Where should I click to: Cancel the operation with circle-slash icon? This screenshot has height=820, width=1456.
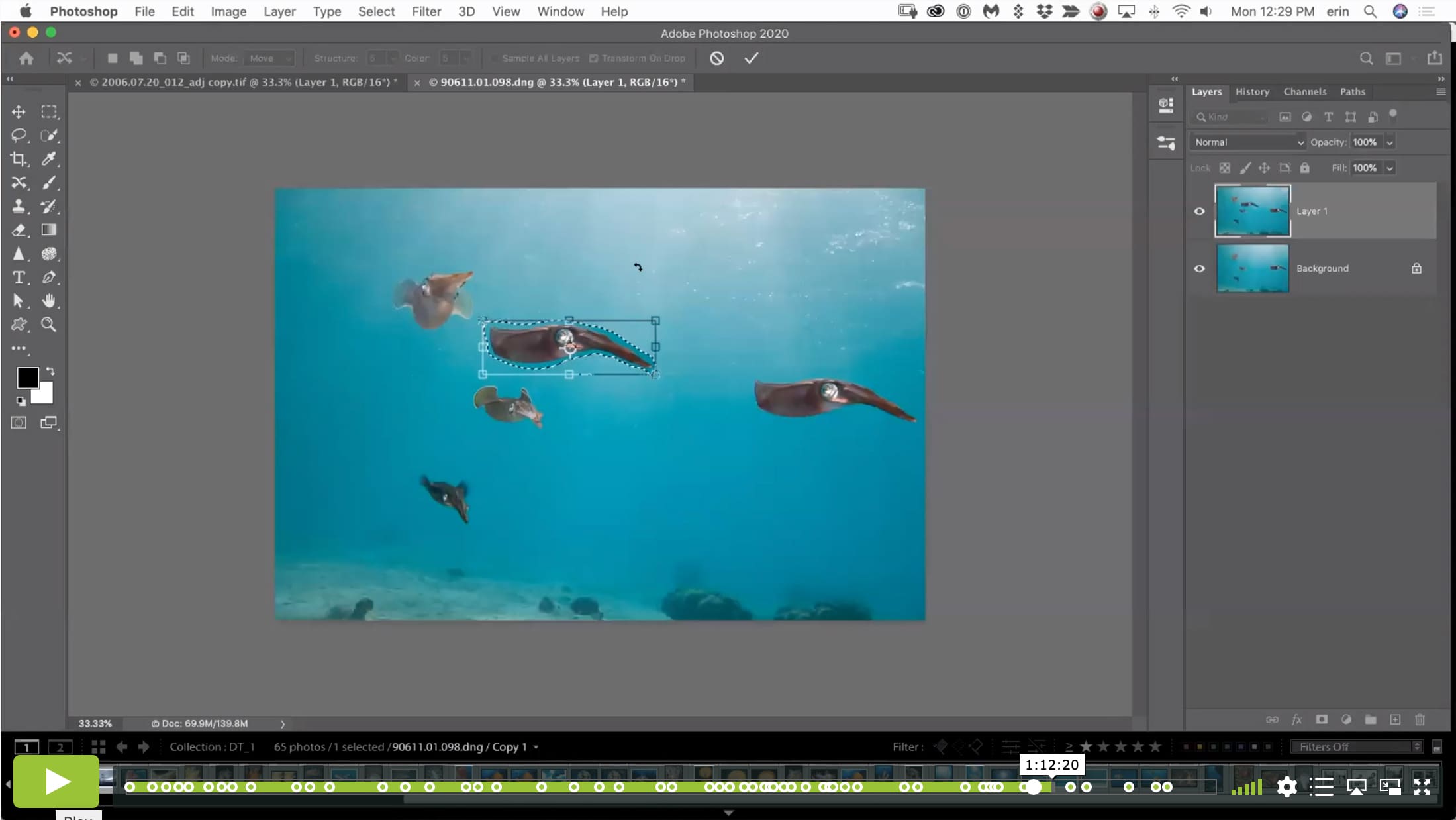(x=716, y=58)
